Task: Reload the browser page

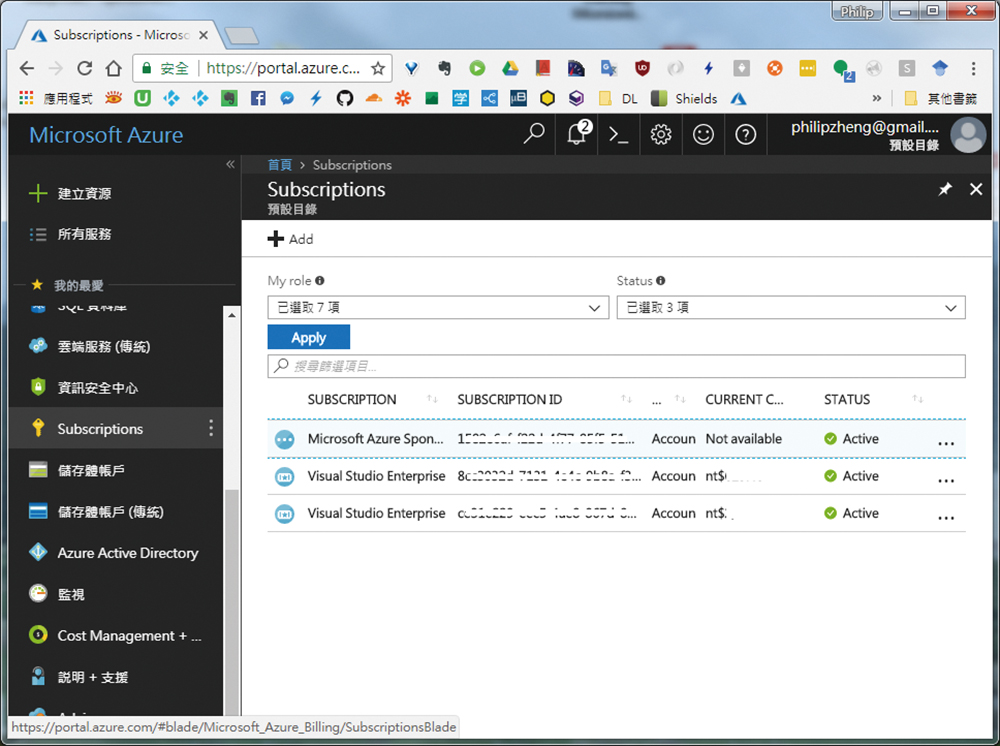Action: tap(84, 68)
